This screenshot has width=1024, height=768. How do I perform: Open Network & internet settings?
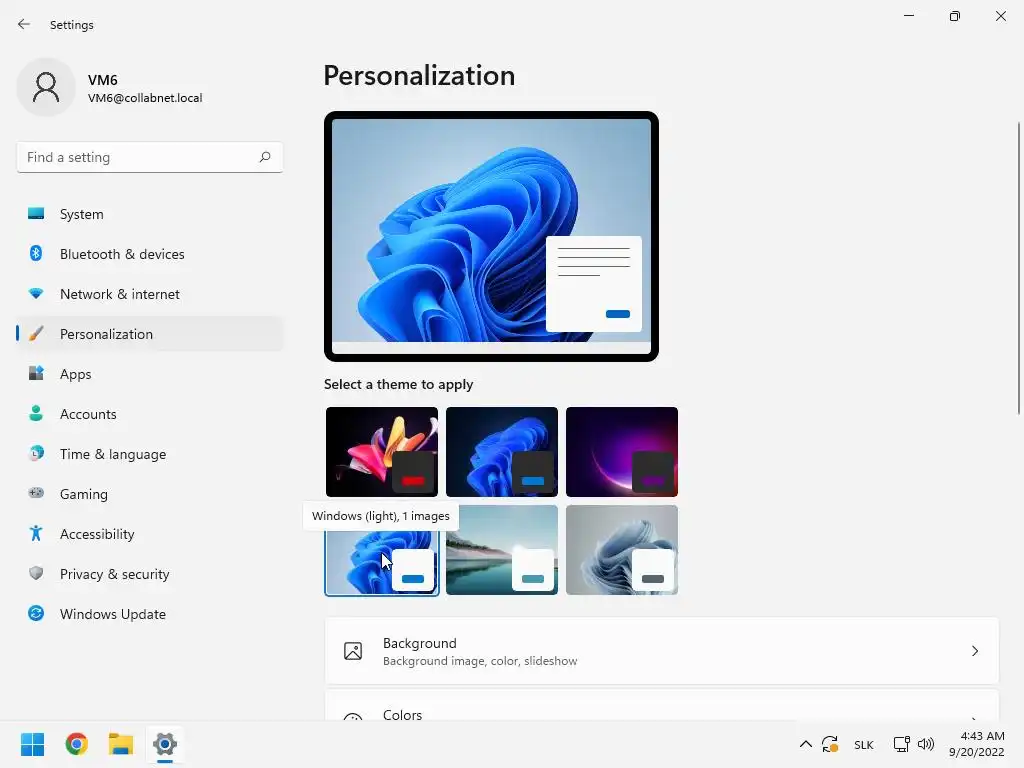(x=150, y=294)
